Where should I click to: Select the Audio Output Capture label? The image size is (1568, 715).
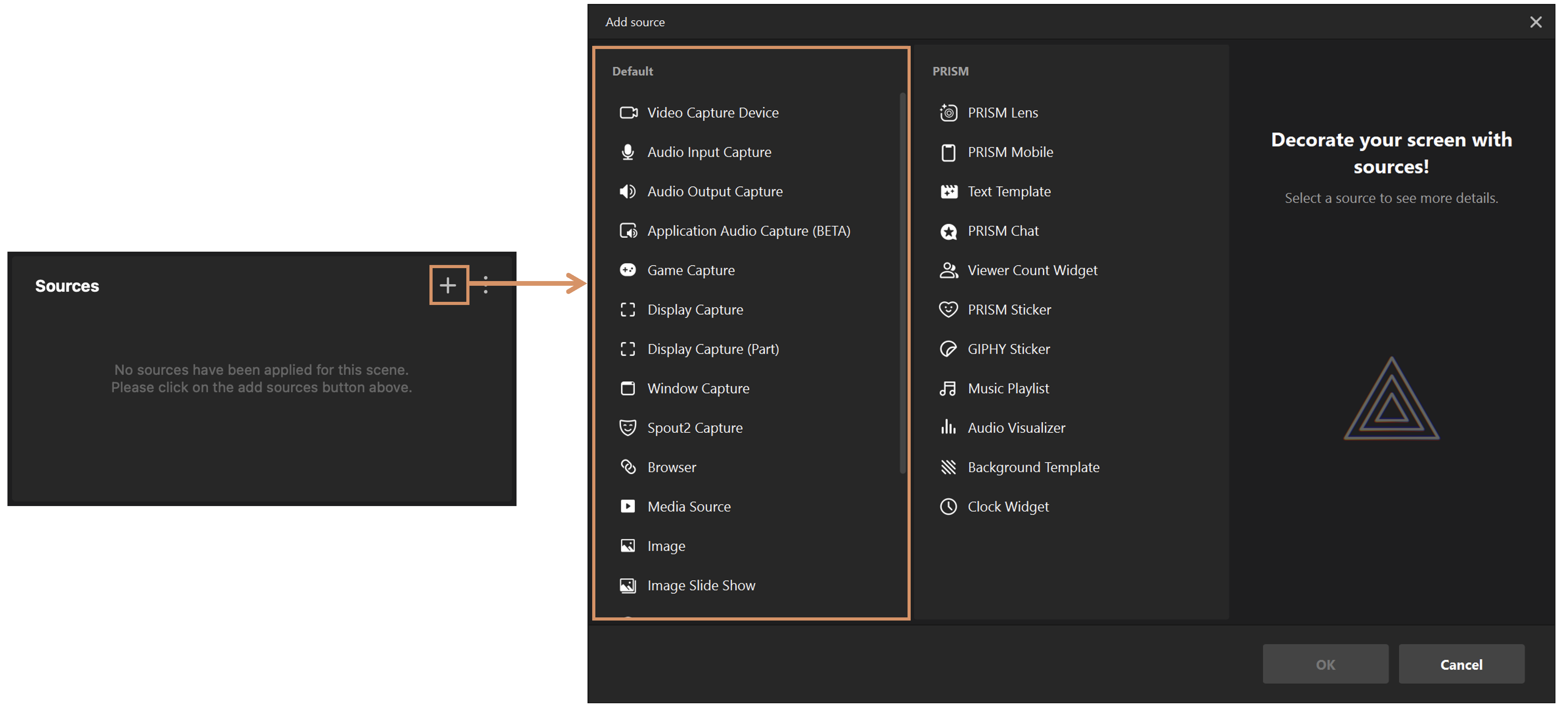[x=715, y=192]
